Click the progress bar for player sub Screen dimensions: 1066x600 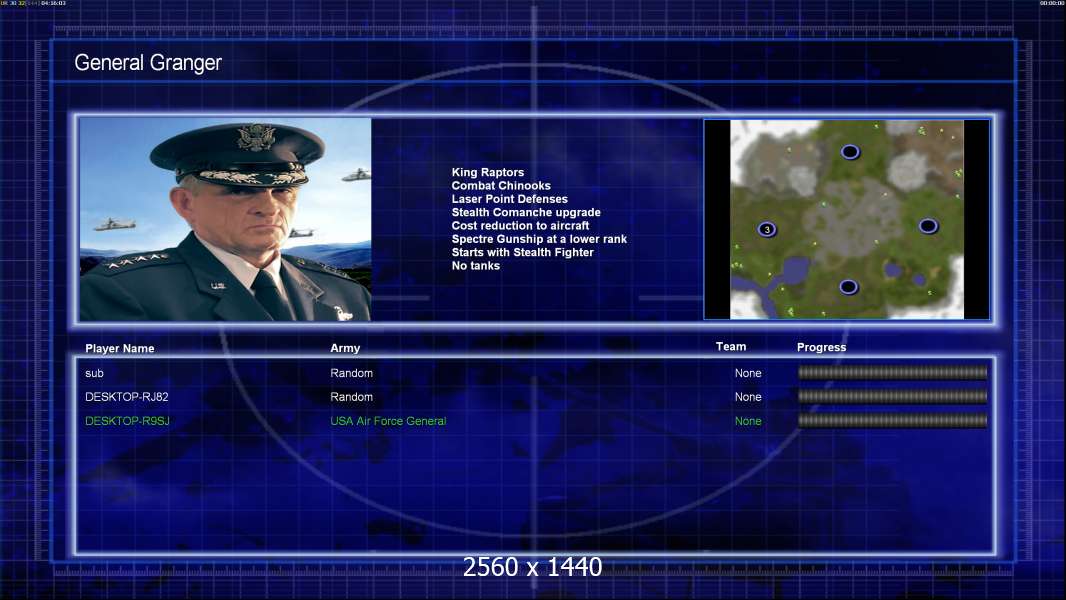[892, 372]
